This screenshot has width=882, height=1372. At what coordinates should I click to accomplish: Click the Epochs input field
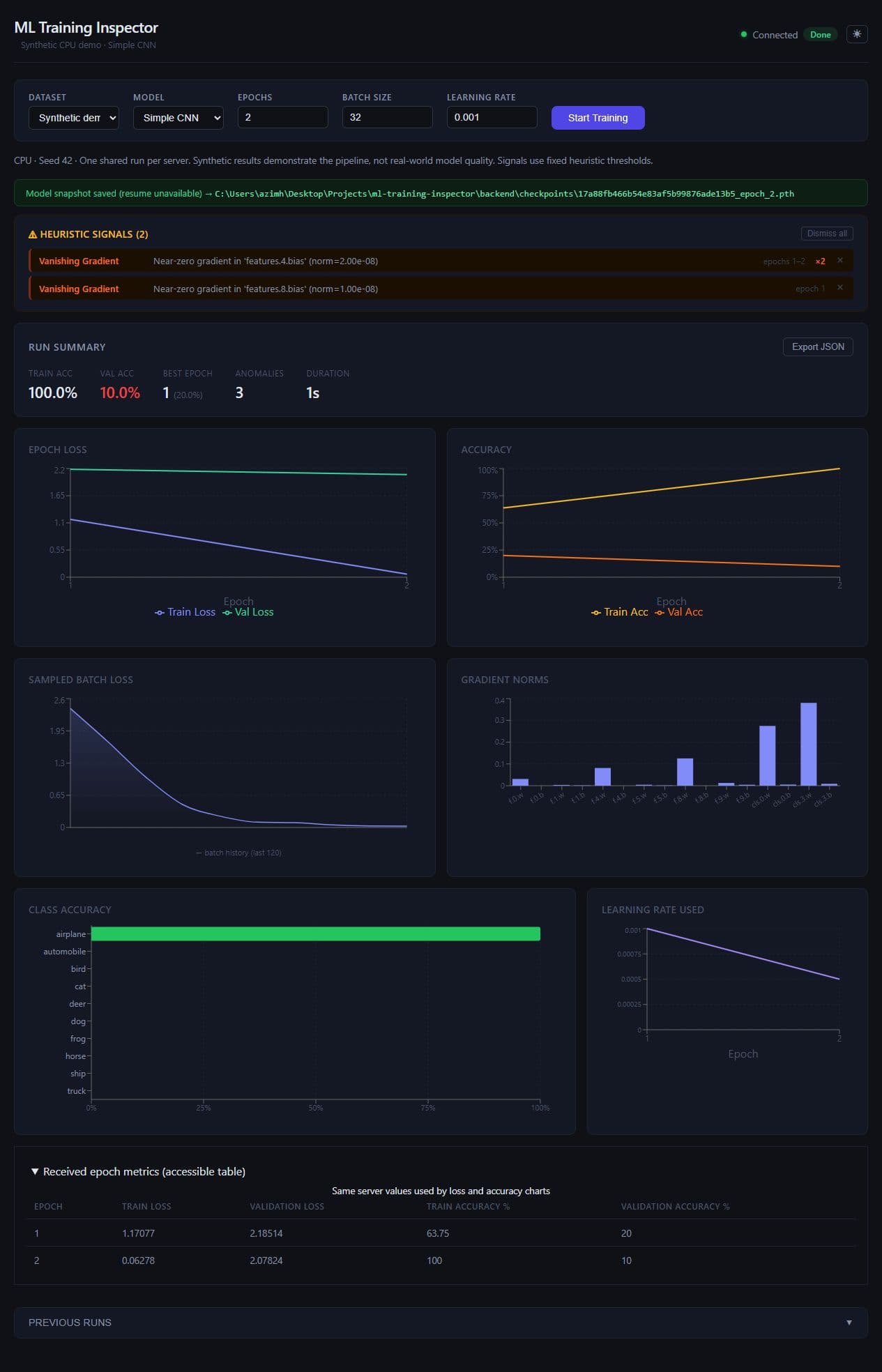(x=282, y=117)
